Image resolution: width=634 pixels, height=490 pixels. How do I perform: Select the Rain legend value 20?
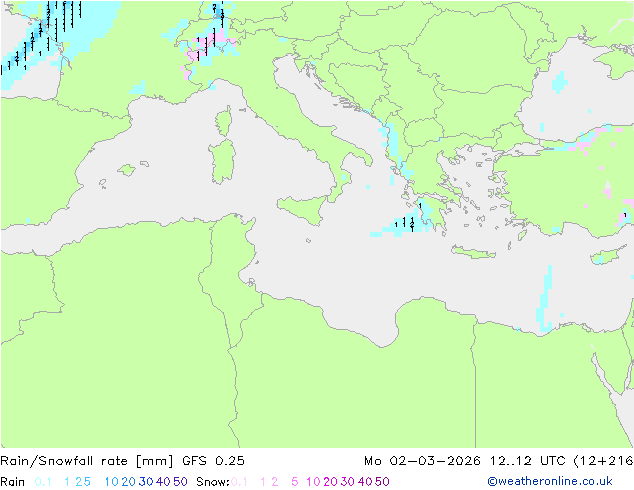[128, 482]
